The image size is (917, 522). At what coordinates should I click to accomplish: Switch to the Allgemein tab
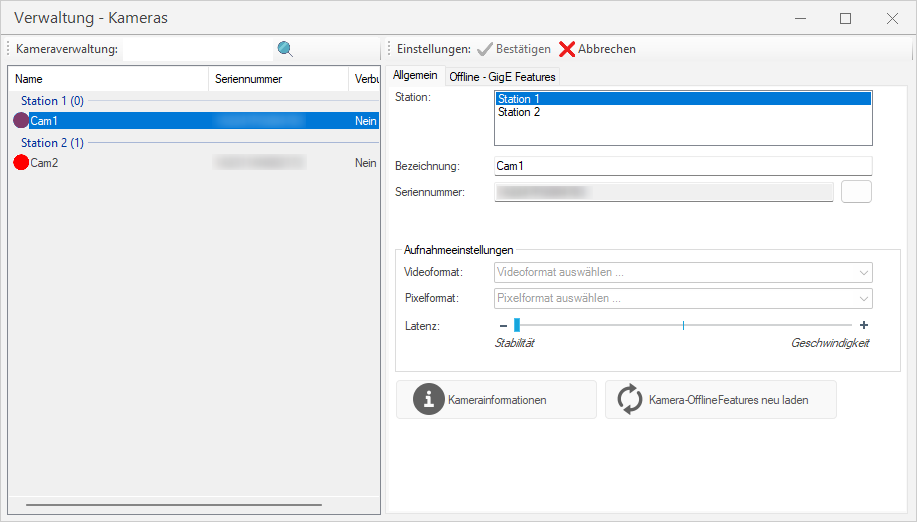(x=415, y=76)
